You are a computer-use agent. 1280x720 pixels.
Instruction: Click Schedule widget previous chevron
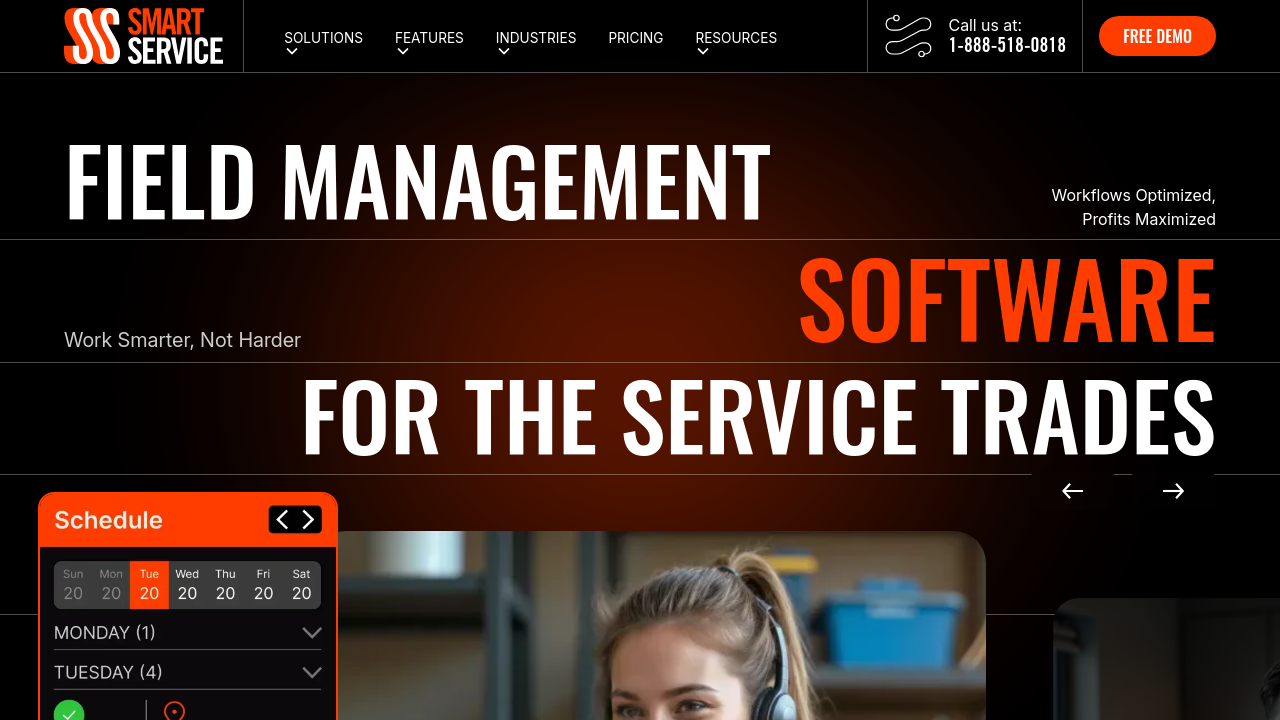click(x=282, y=520)
